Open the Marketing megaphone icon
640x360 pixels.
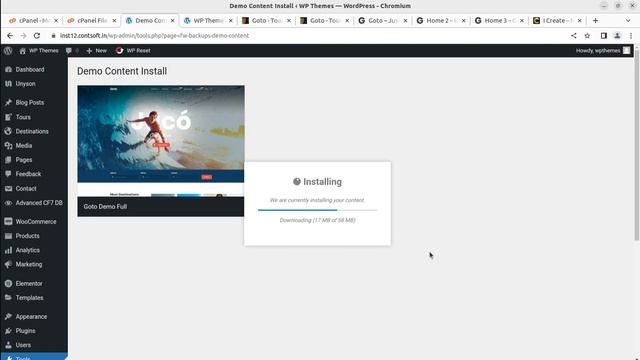(8, 264)
